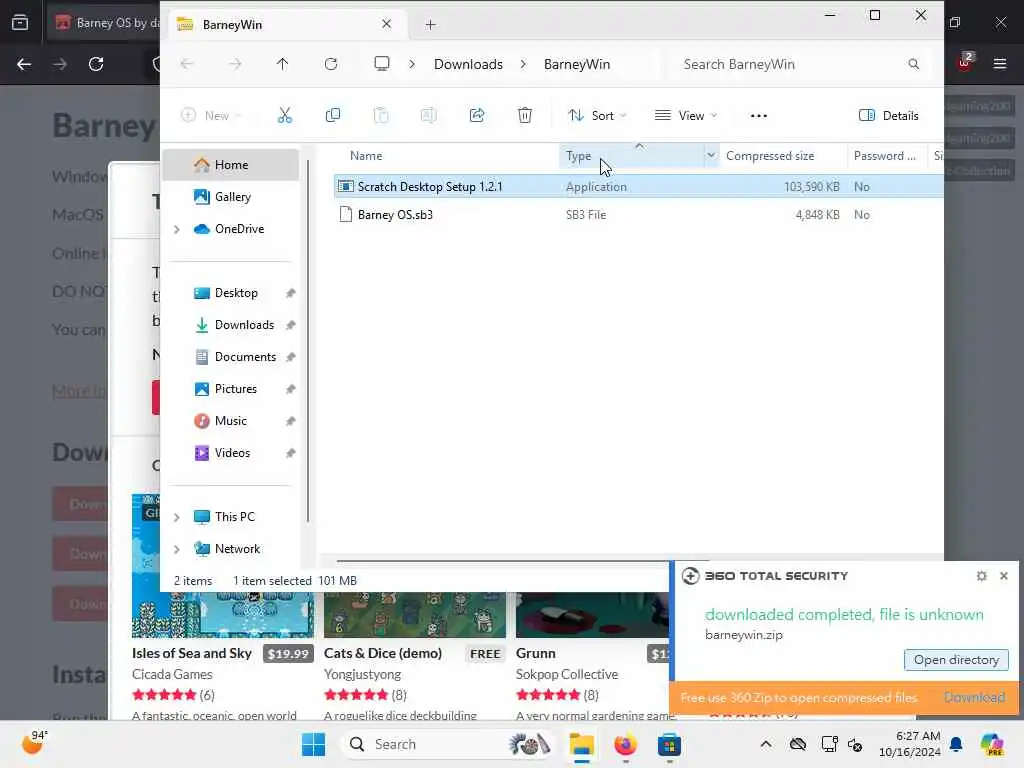Click the Copy icon in File Explorer toolbar
The height and width of the screenshot is (768, 1024).
click(x=332, y=116)
